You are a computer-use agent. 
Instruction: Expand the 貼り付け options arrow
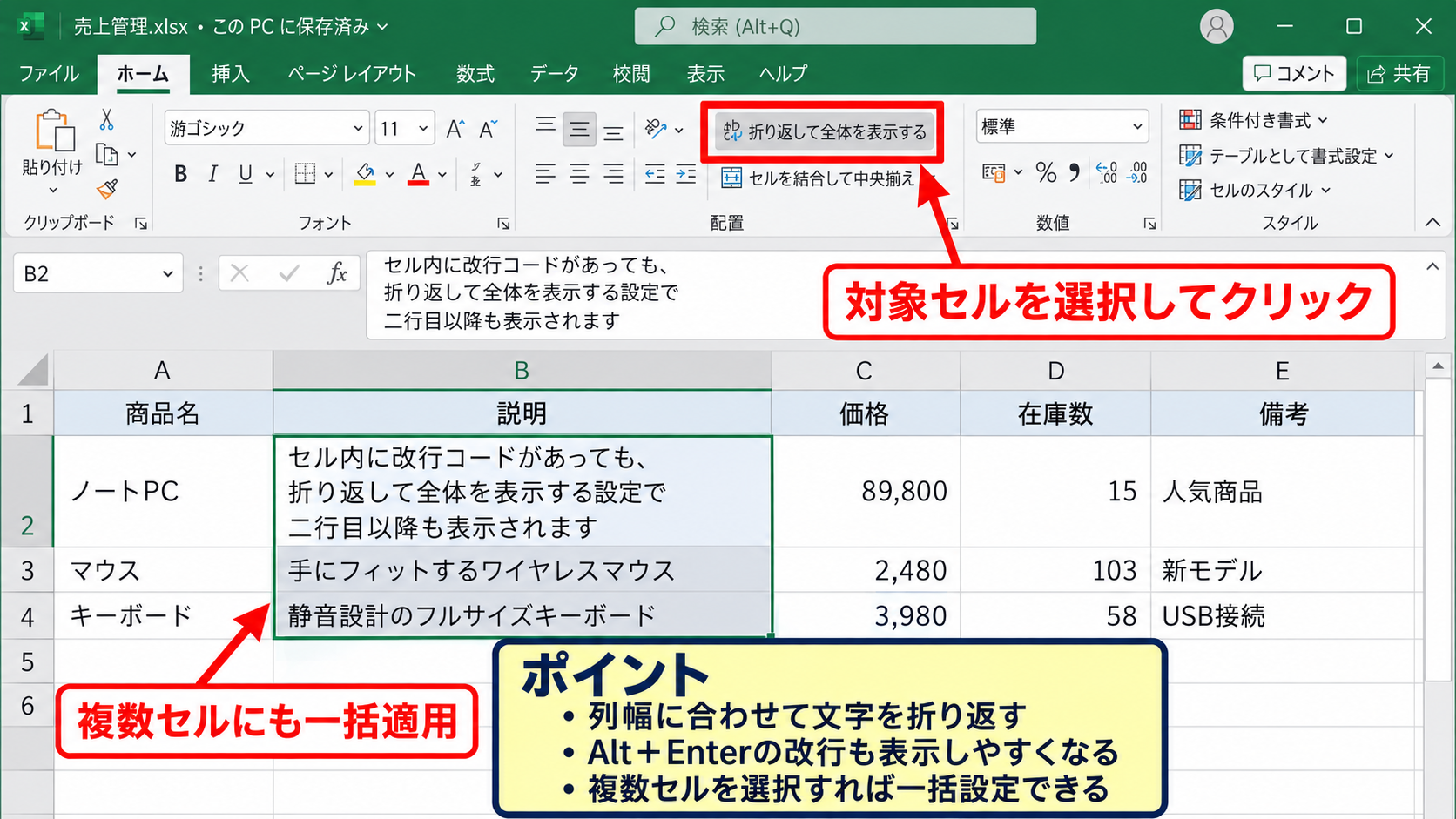(x=53, y=191)
